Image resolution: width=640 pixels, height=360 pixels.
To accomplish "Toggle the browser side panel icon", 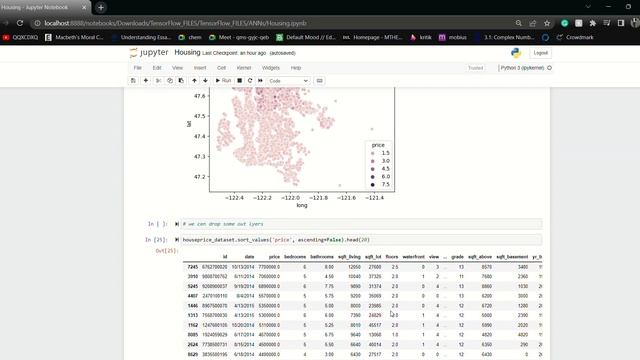I will click(x=621, y=23).
